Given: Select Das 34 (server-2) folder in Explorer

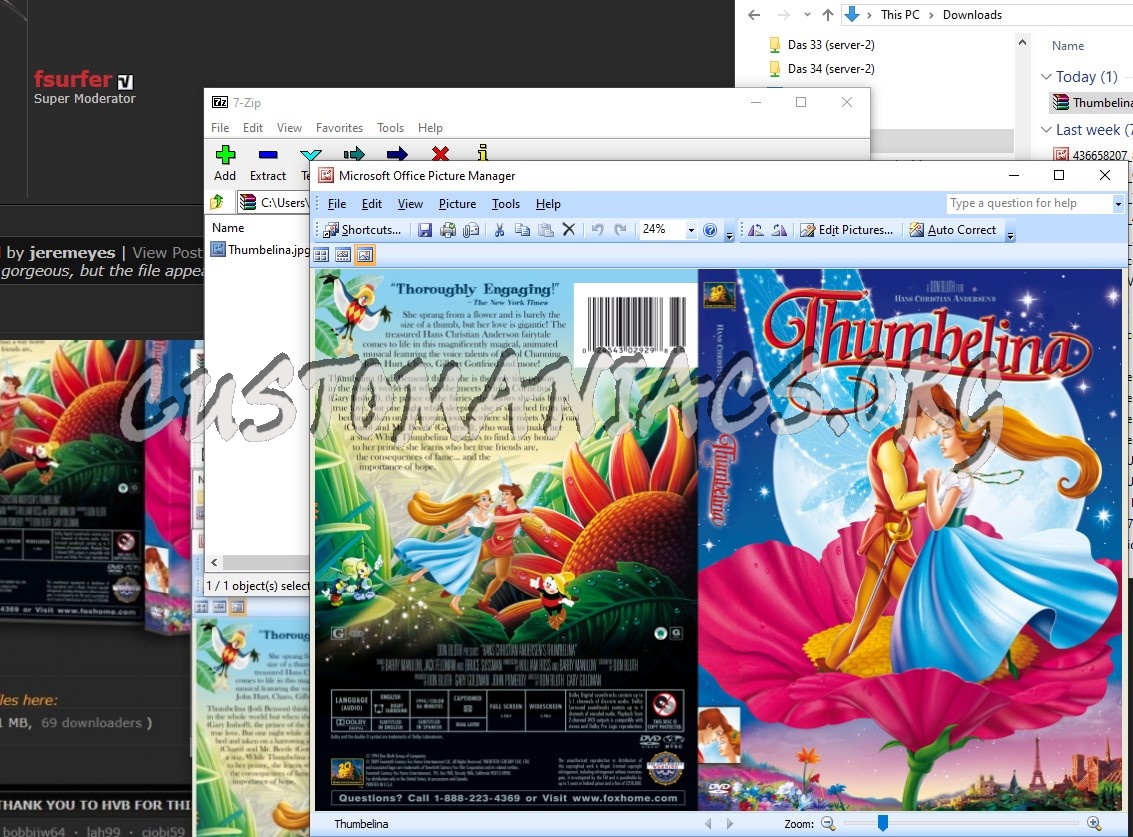Looking at the screenshot, I should click(822, 69).
